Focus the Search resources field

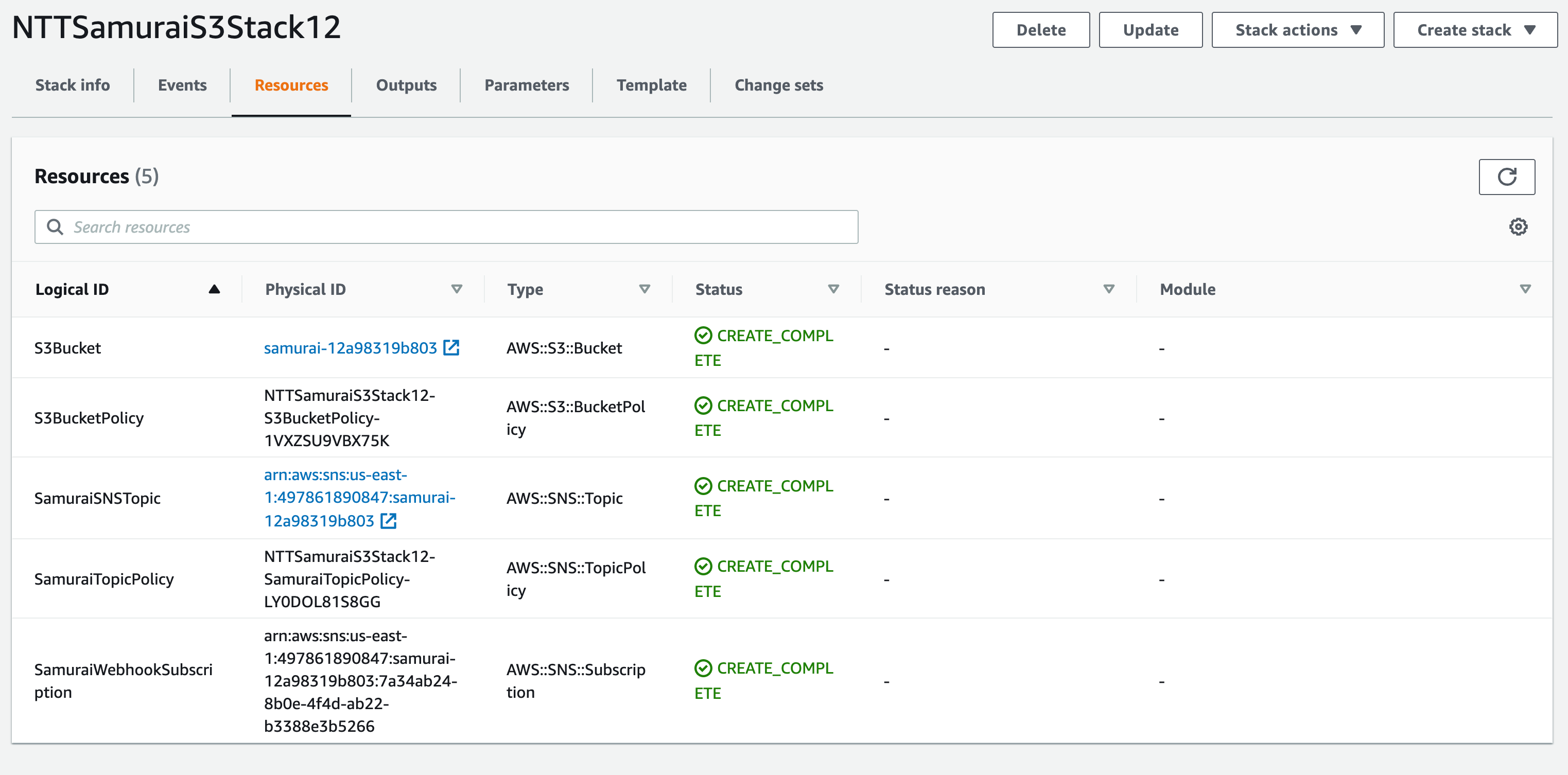click(x=446, y=227)
